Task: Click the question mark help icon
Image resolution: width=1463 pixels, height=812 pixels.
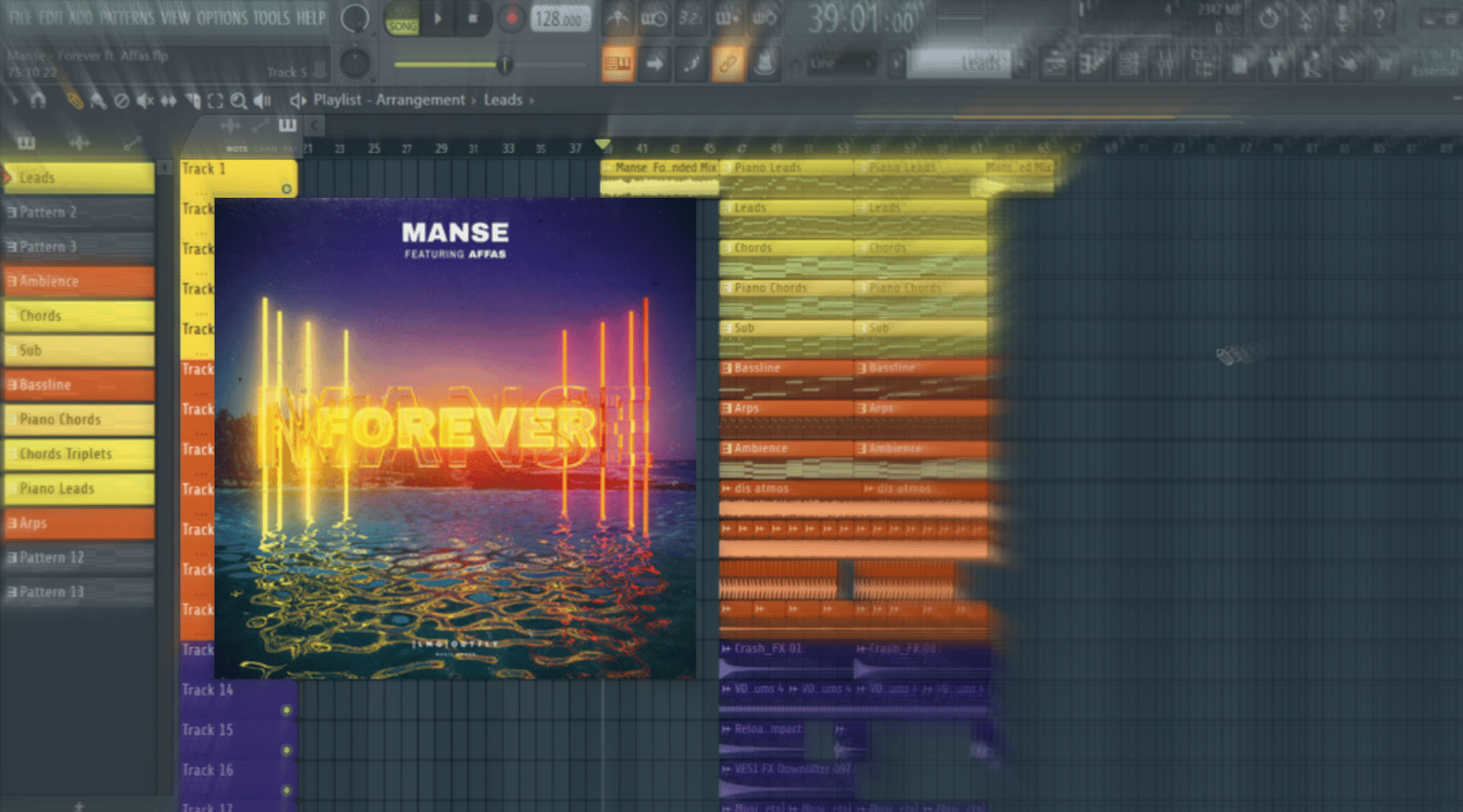Action: point(1379,18)
